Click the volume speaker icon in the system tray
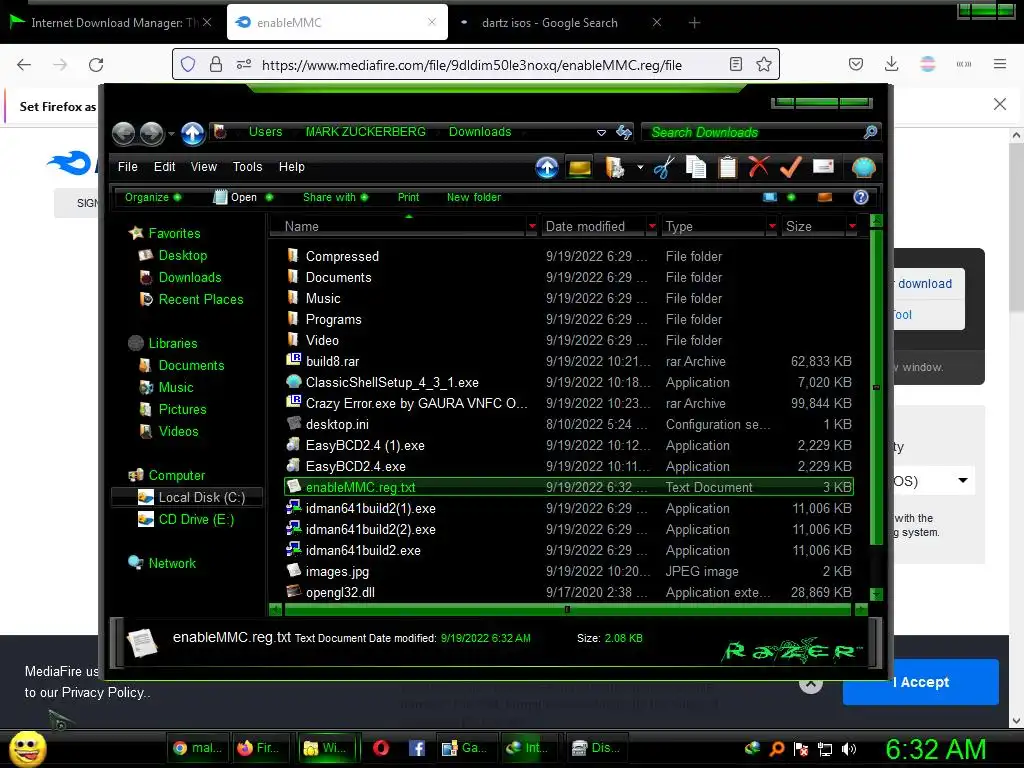The image size is (1024, 768). (x=848, y=749)
